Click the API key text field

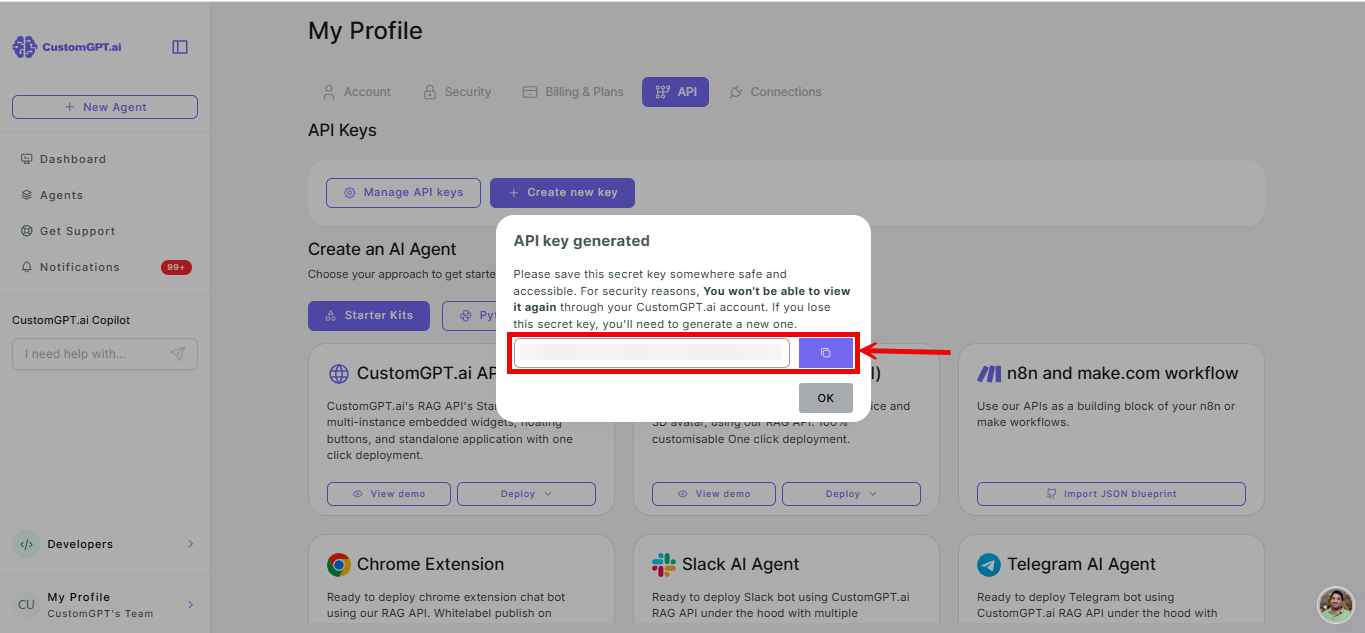(x=652, y=353)
